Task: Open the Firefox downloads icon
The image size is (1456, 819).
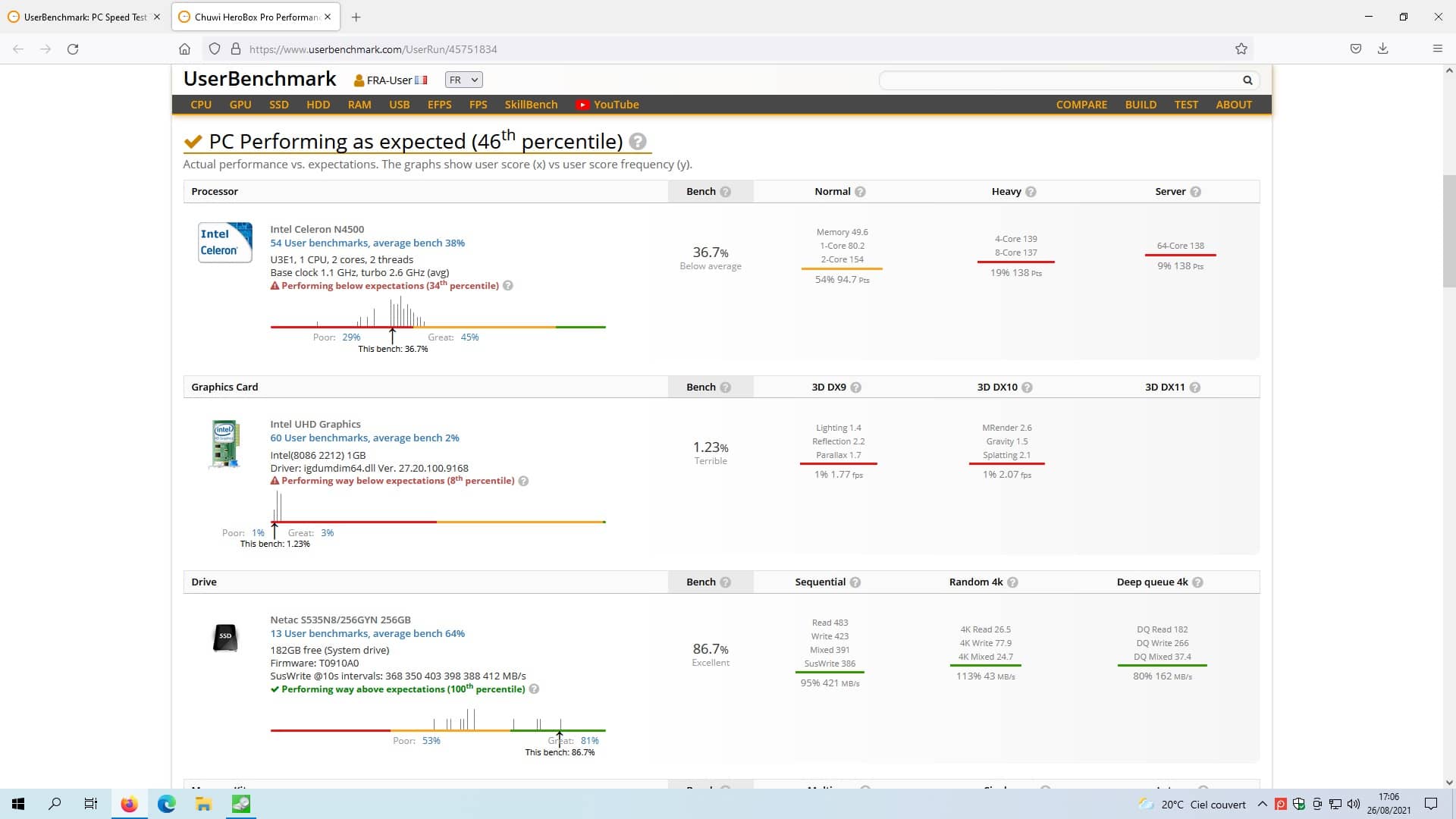Action: 1383,49
